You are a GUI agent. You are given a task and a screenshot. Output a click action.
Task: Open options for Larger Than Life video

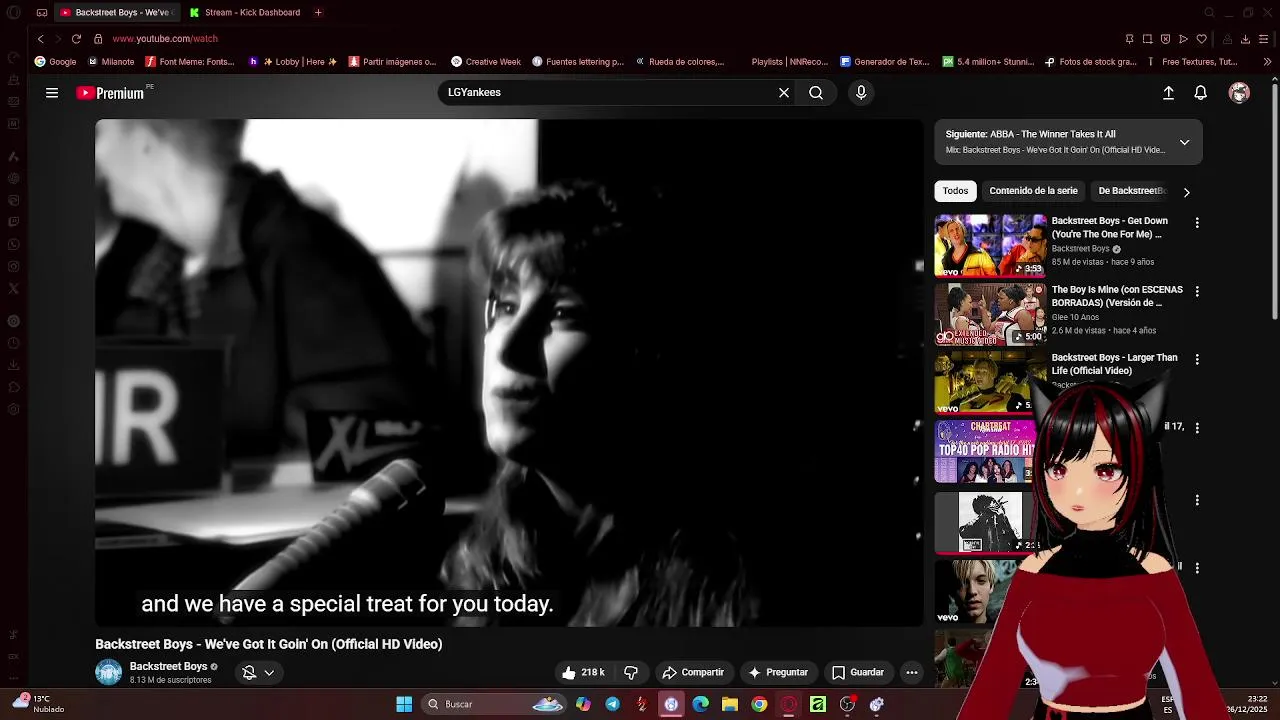[x=1197, y=359]
